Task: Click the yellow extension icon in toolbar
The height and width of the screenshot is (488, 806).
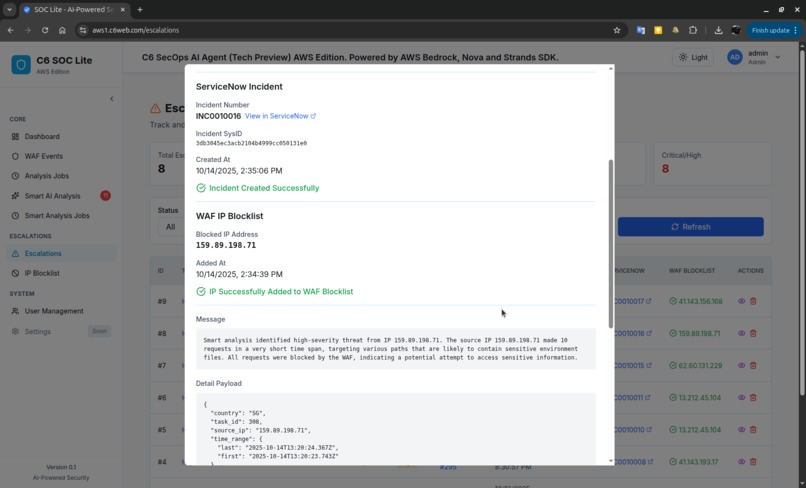Action: (658, 30)
